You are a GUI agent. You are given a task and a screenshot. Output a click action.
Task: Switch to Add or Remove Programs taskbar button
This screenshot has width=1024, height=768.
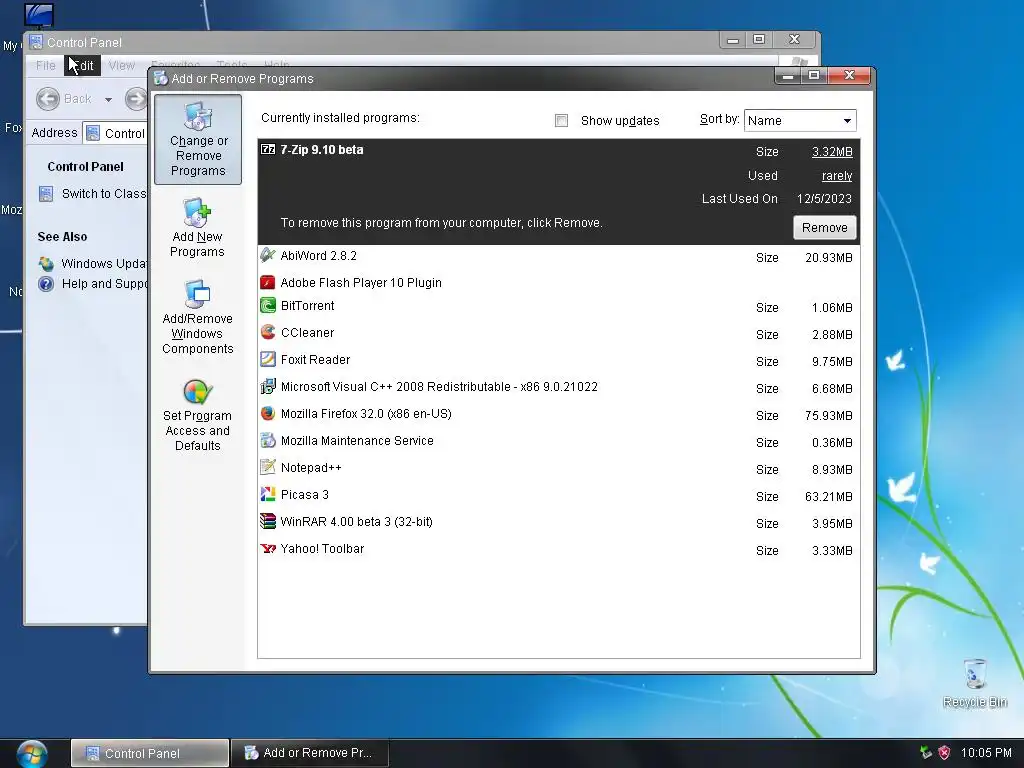click(310, 753)
